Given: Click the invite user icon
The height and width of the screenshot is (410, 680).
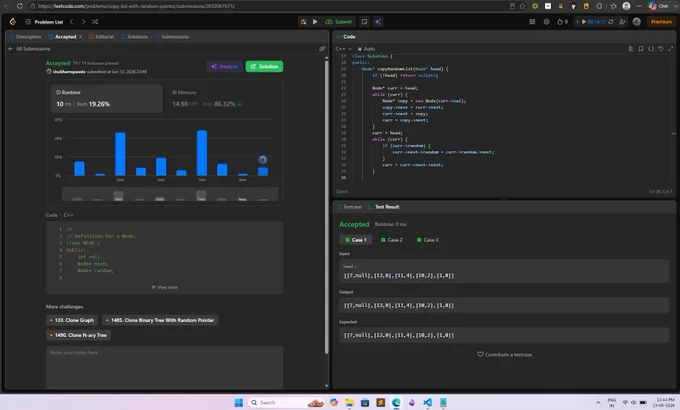Looking at the screenshot, I should pos(622,22).
